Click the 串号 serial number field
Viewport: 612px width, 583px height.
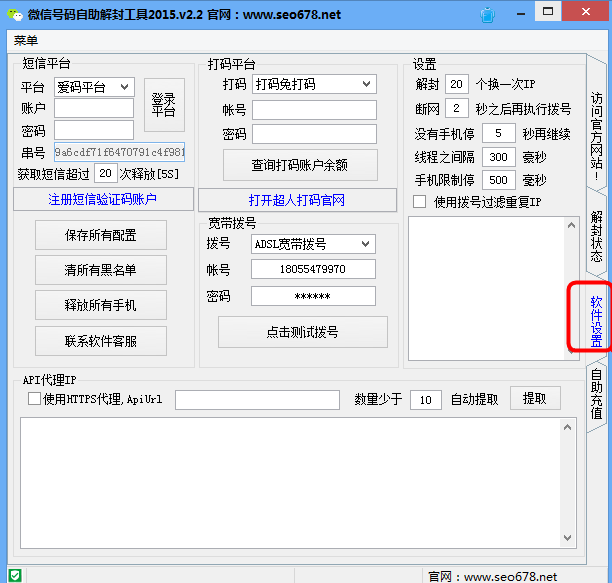[x=119, y=152]
